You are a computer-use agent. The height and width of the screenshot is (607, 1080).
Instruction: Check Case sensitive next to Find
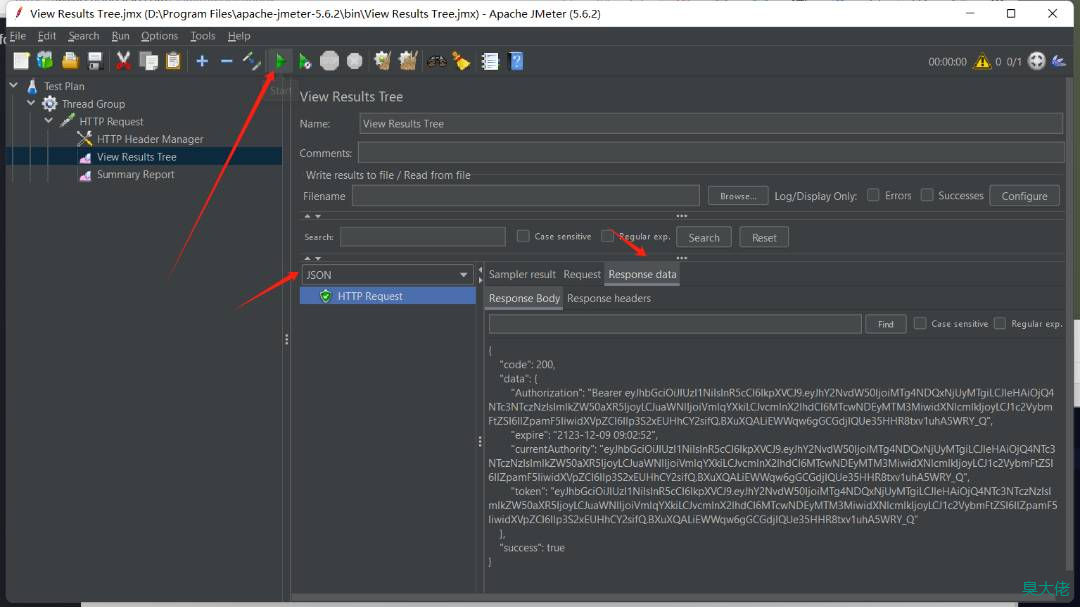(x=920, y=323)
